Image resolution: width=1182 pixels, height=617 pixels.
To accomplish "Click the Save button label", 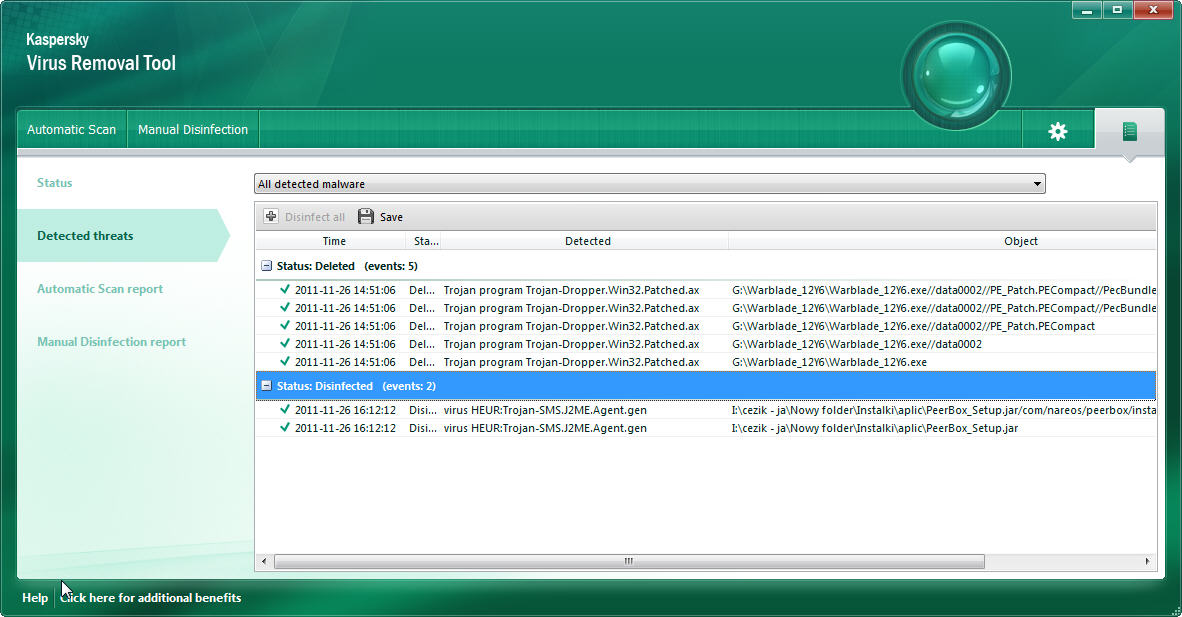I will [391, 217].
